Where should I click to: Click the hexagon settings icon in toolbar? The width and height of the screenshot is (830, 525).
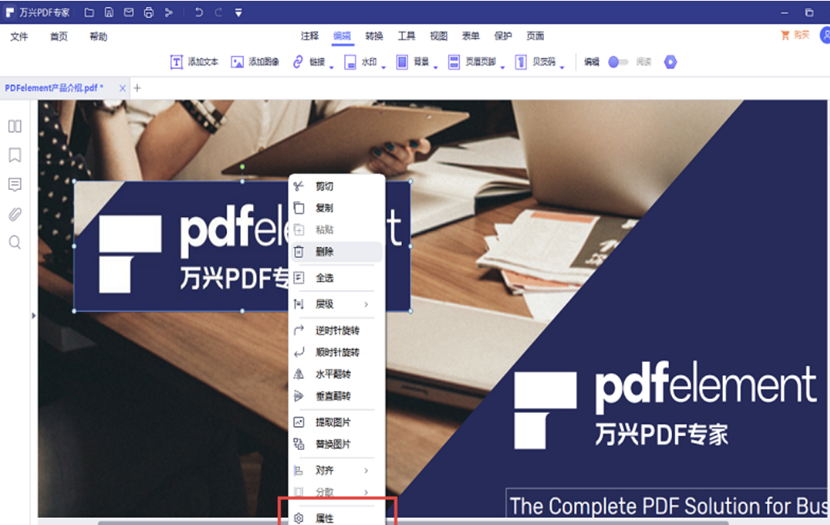671,62
